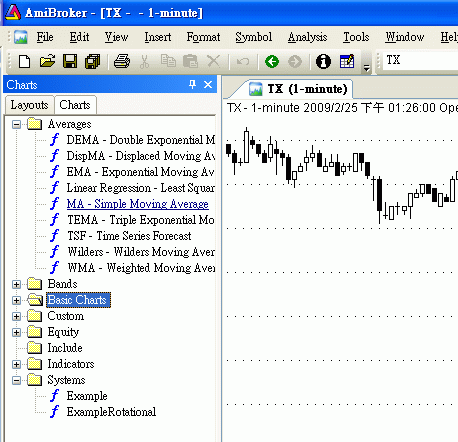Click the gray forward arrow icon
The height and width of the screenshot is (442, 458).
coord(295,62)
